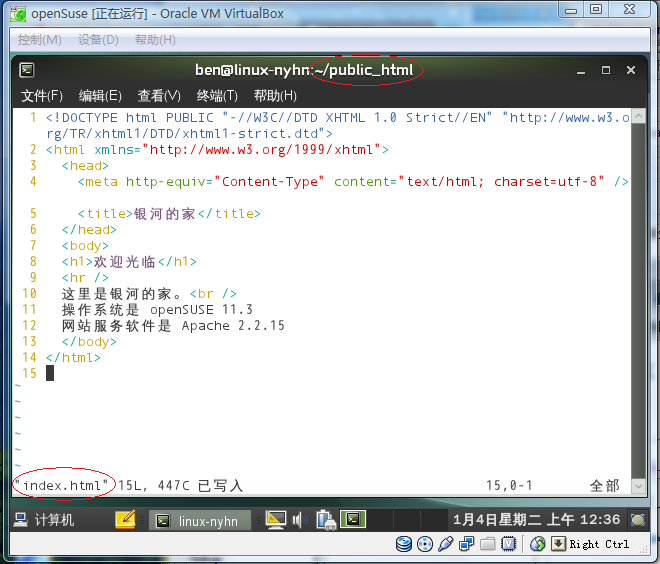Click VirtualBox hard disk activity indicator
The width and height of the screenshot is (660, 564).
pos(404,544)
